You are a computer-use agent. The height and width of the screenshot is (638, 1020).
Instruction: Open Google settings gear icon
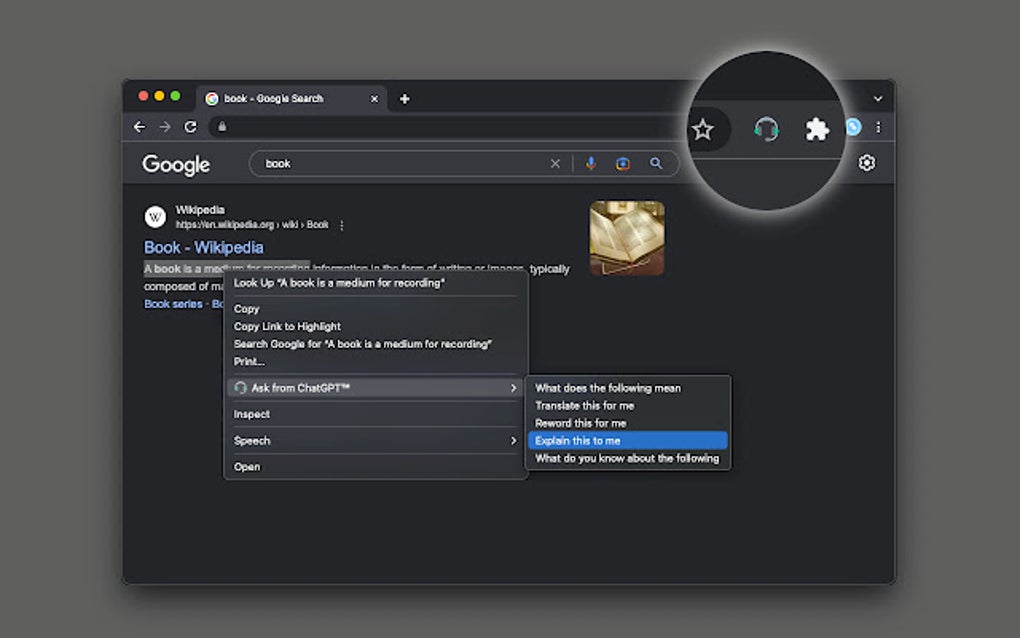(867, 163)
